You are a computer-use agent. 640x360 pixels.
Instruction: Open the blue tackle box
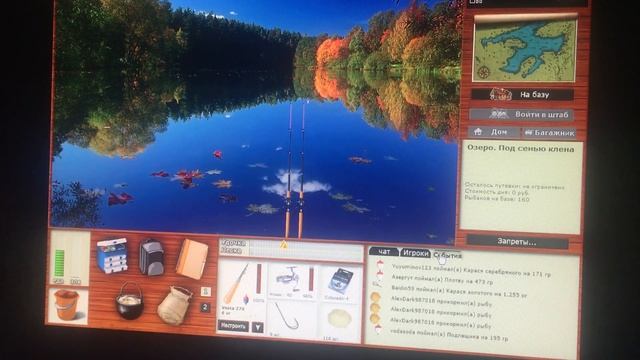[113, 255]
